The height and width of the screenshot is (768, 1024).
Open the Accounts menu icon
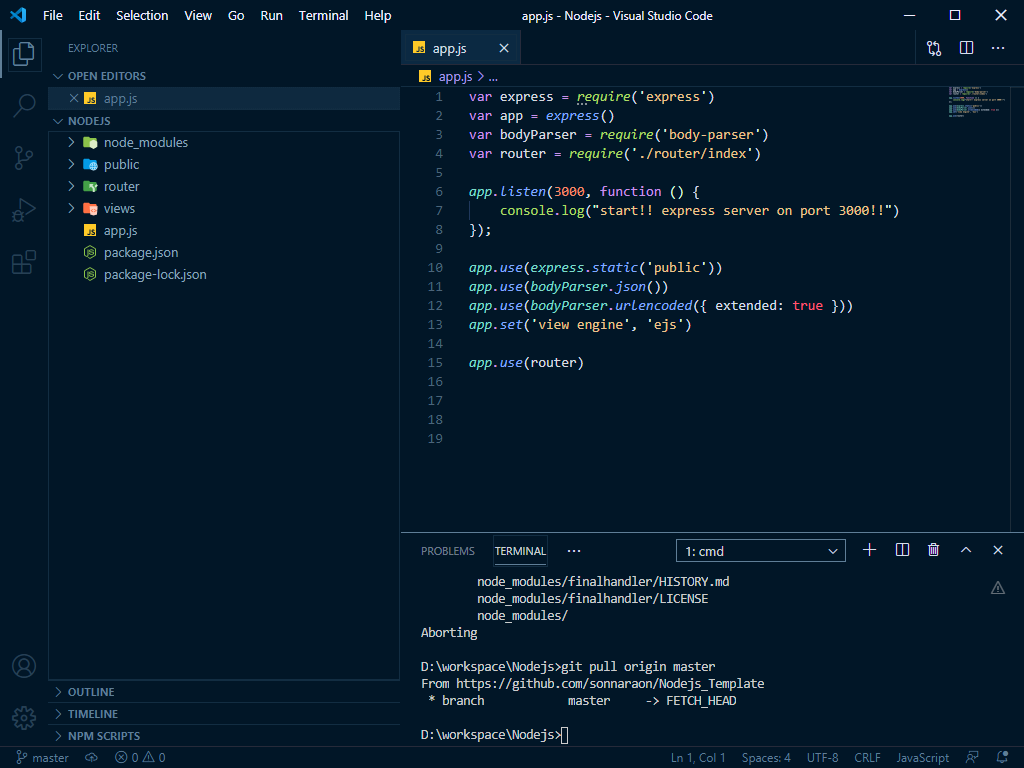click(x=24, y=666)
